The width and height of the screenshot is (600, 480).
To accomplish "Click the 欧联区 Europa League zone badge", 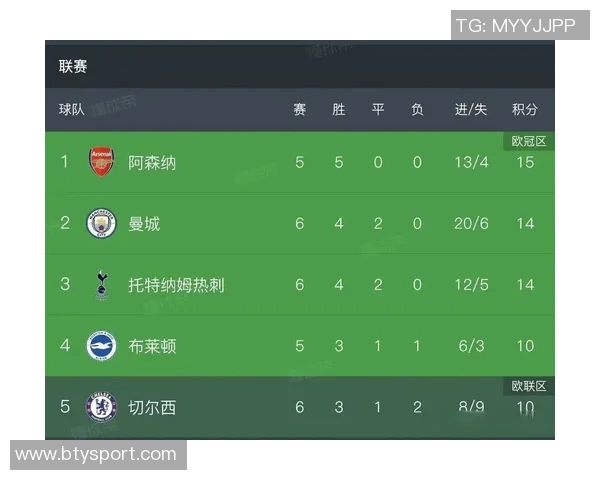I will [x=529, y=386].
